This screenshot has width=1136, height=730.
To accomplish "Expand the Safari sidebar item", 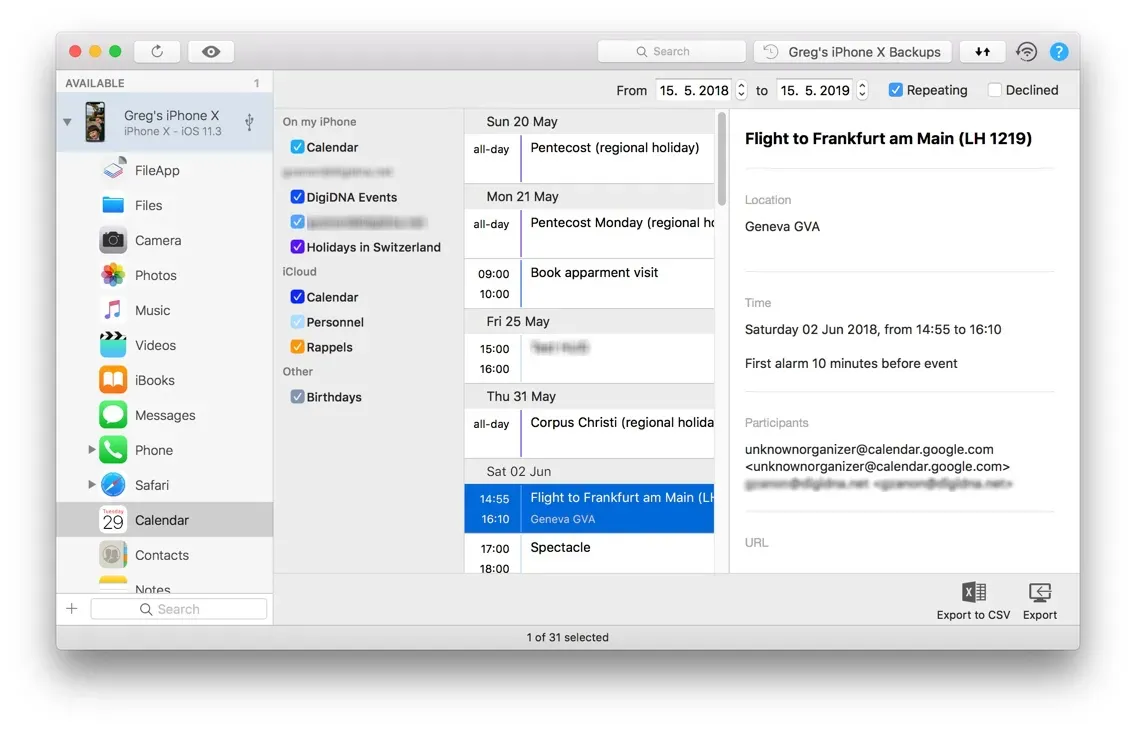I will tap(90, 484).
